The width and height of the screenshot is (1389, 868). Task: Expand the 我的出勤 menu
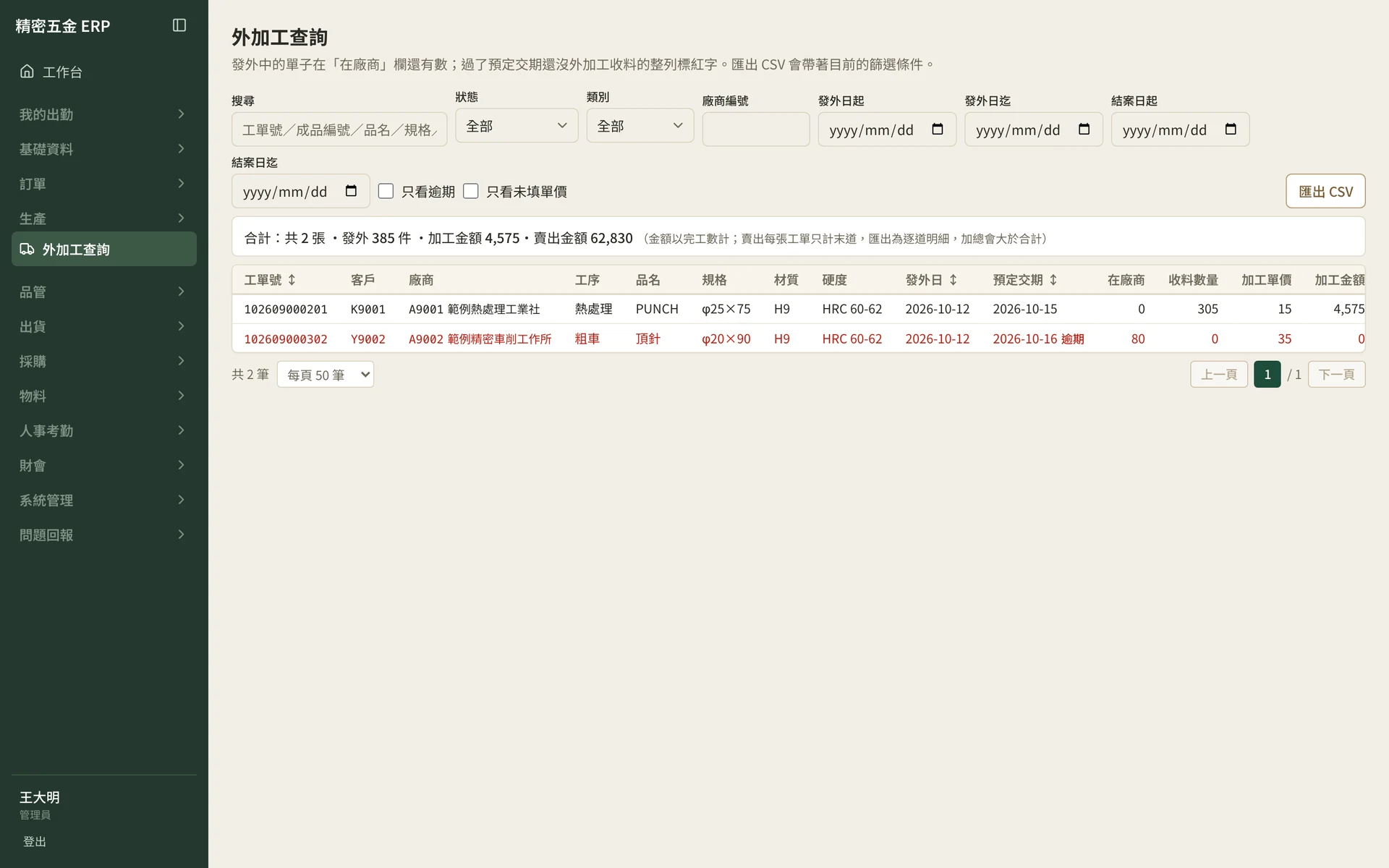click(103, 114)
